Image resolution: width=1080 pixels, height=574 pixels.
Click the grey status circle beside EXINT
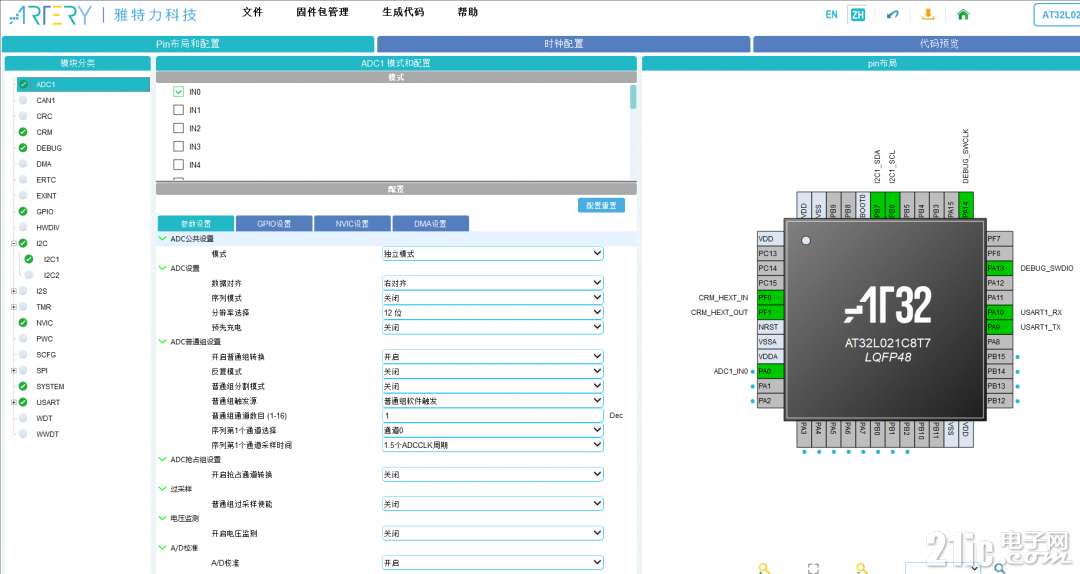pyautogui.click(x=23, y=195)
